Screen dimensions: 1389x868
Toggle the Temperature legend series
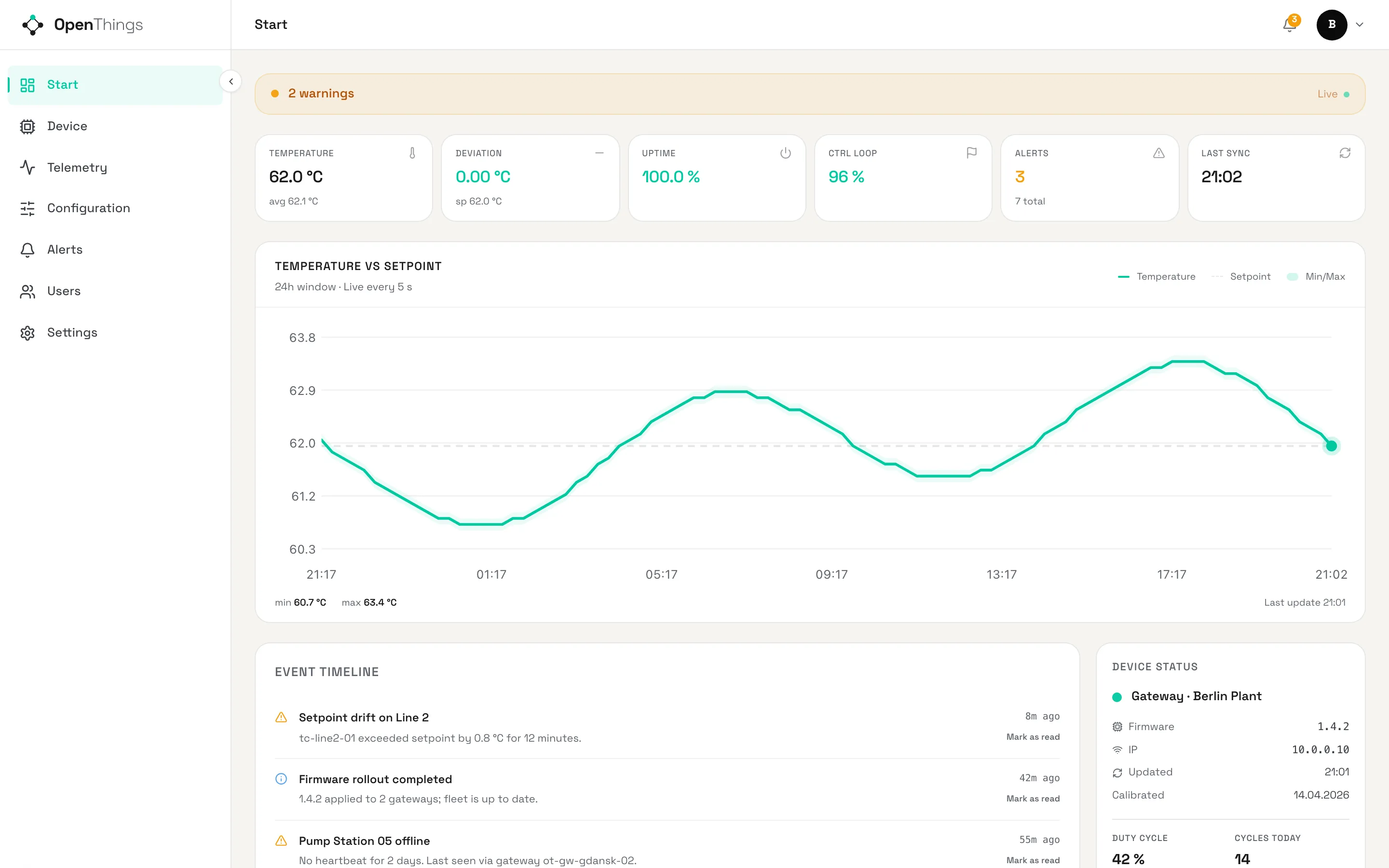[1157, 277]
